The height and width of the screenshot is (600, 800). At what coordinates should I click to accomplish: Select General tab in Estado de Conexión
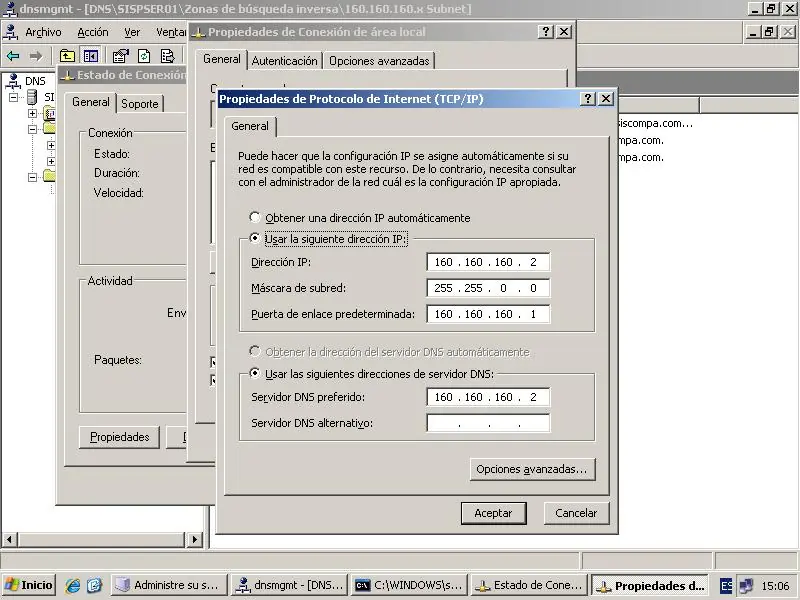click(91, 102)
